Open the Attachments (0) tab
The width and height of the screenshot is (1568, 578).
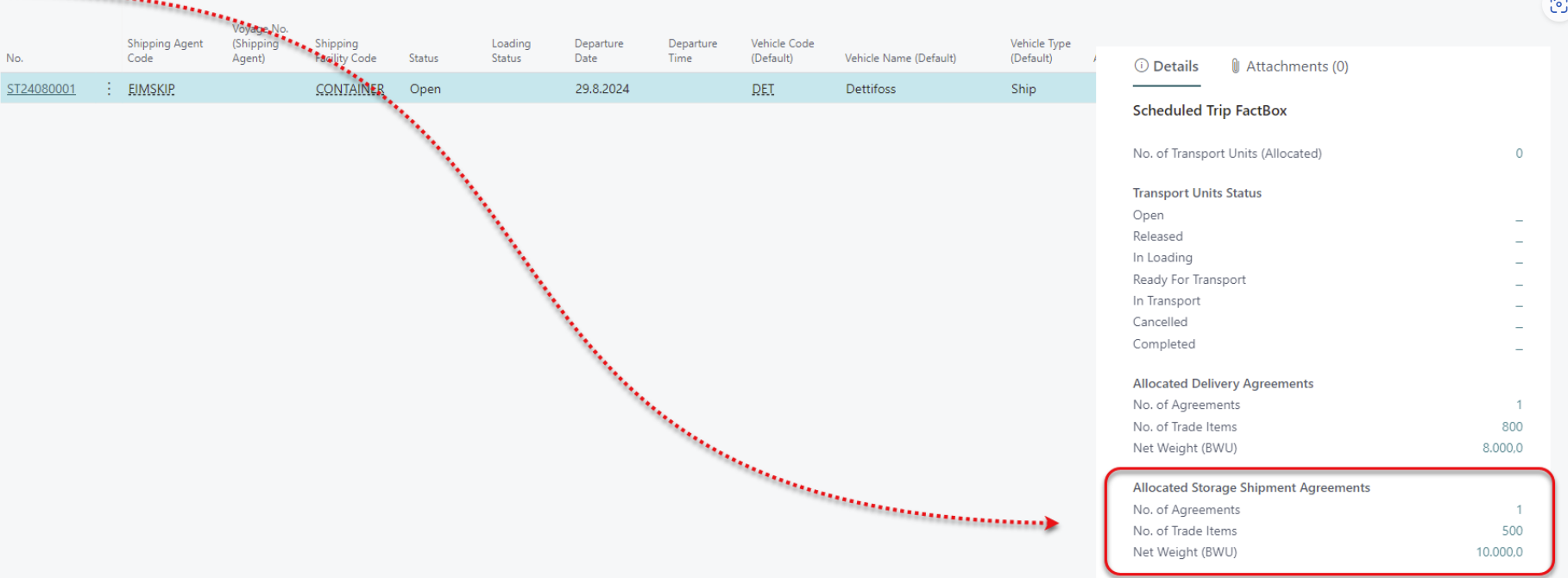coord(1289,66)
